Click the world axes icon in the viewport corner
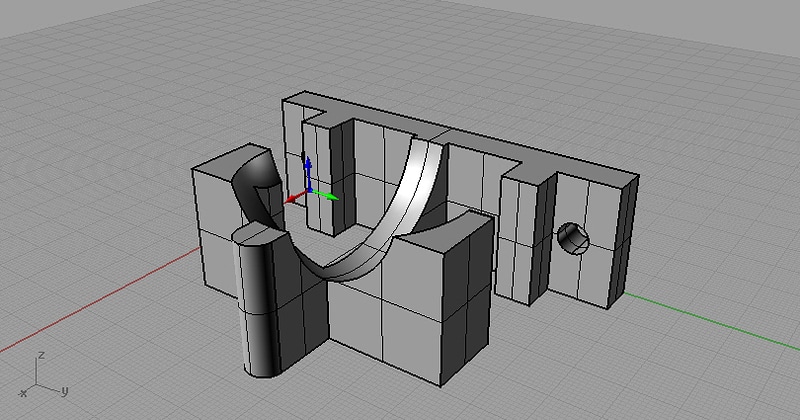 [44, 375]
